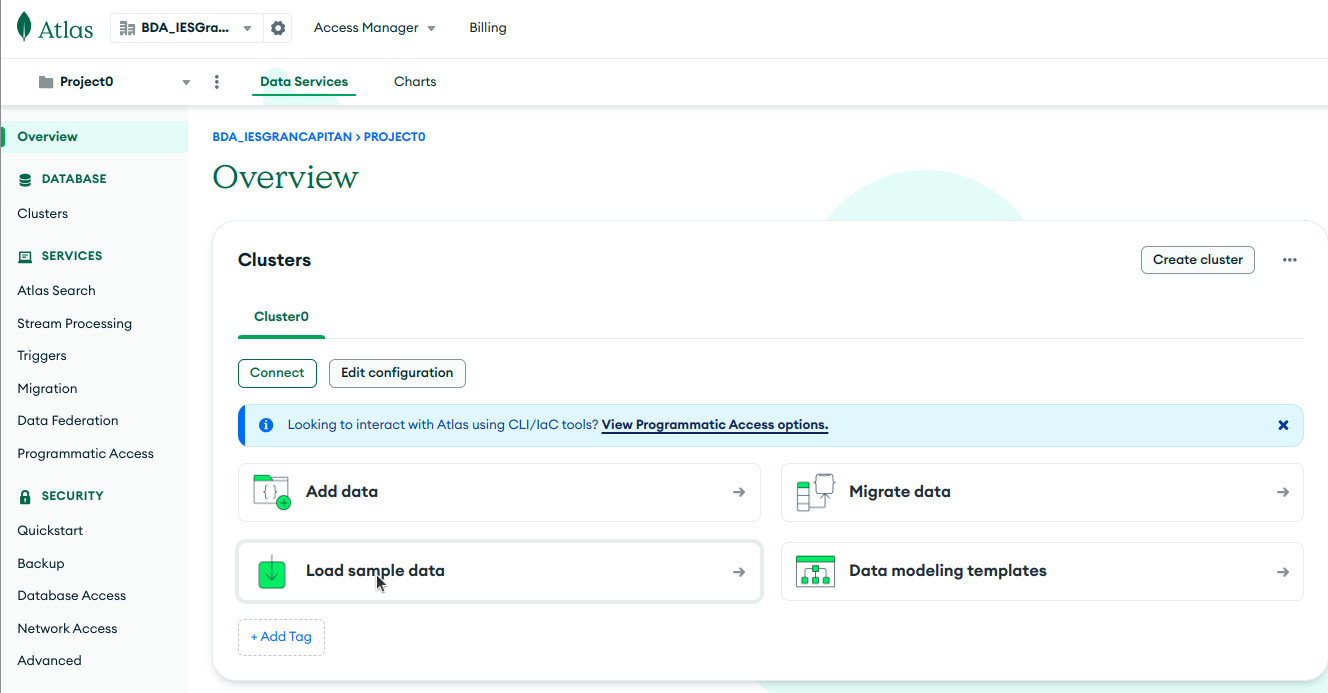This screenshot has width=1328, height=693.
Task: Click the Services section monitor icon
Action: click(25, 256)
